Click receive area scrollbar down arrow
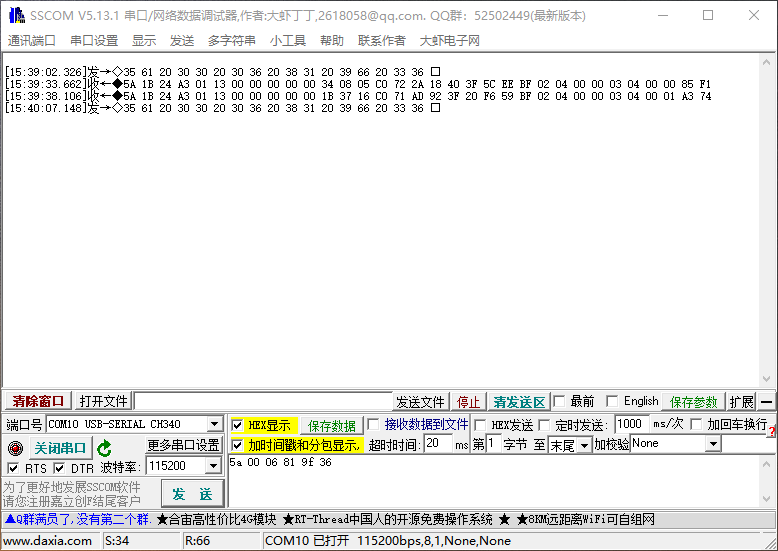Screen dimensions: 778x551 click(767, 379)
